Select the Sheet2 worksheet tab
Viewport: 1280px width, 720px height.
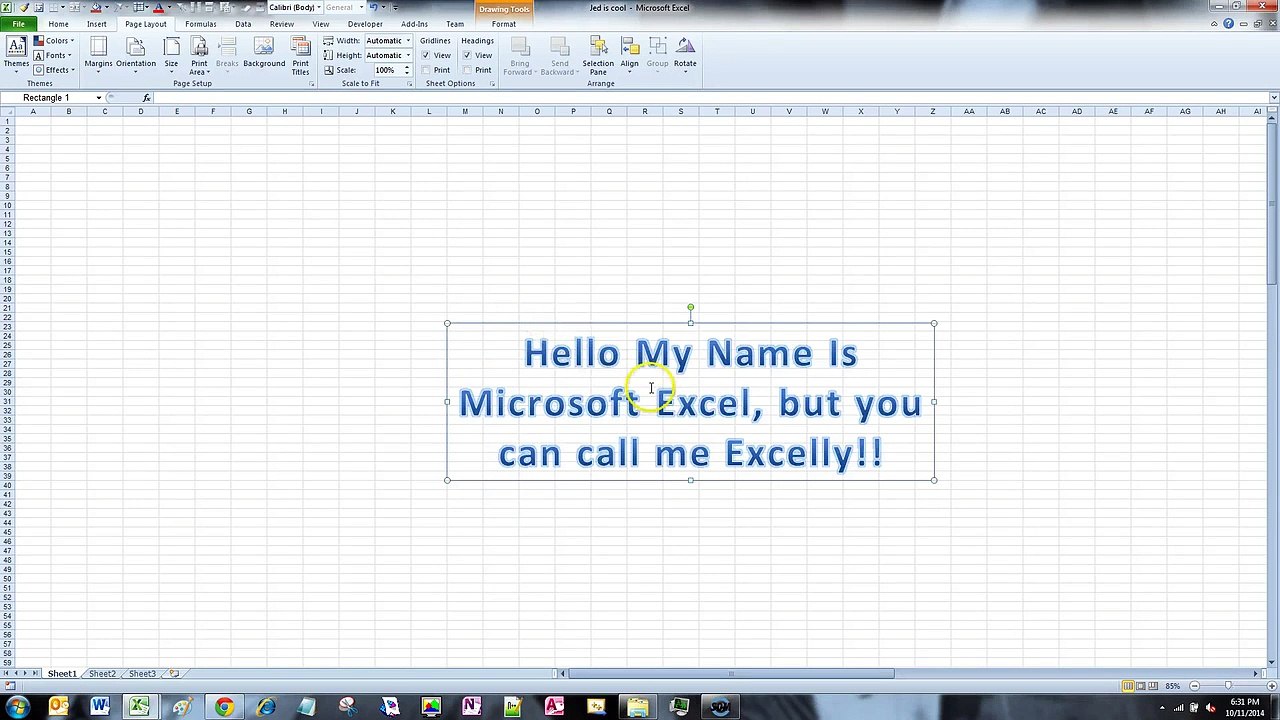point(102,674)
